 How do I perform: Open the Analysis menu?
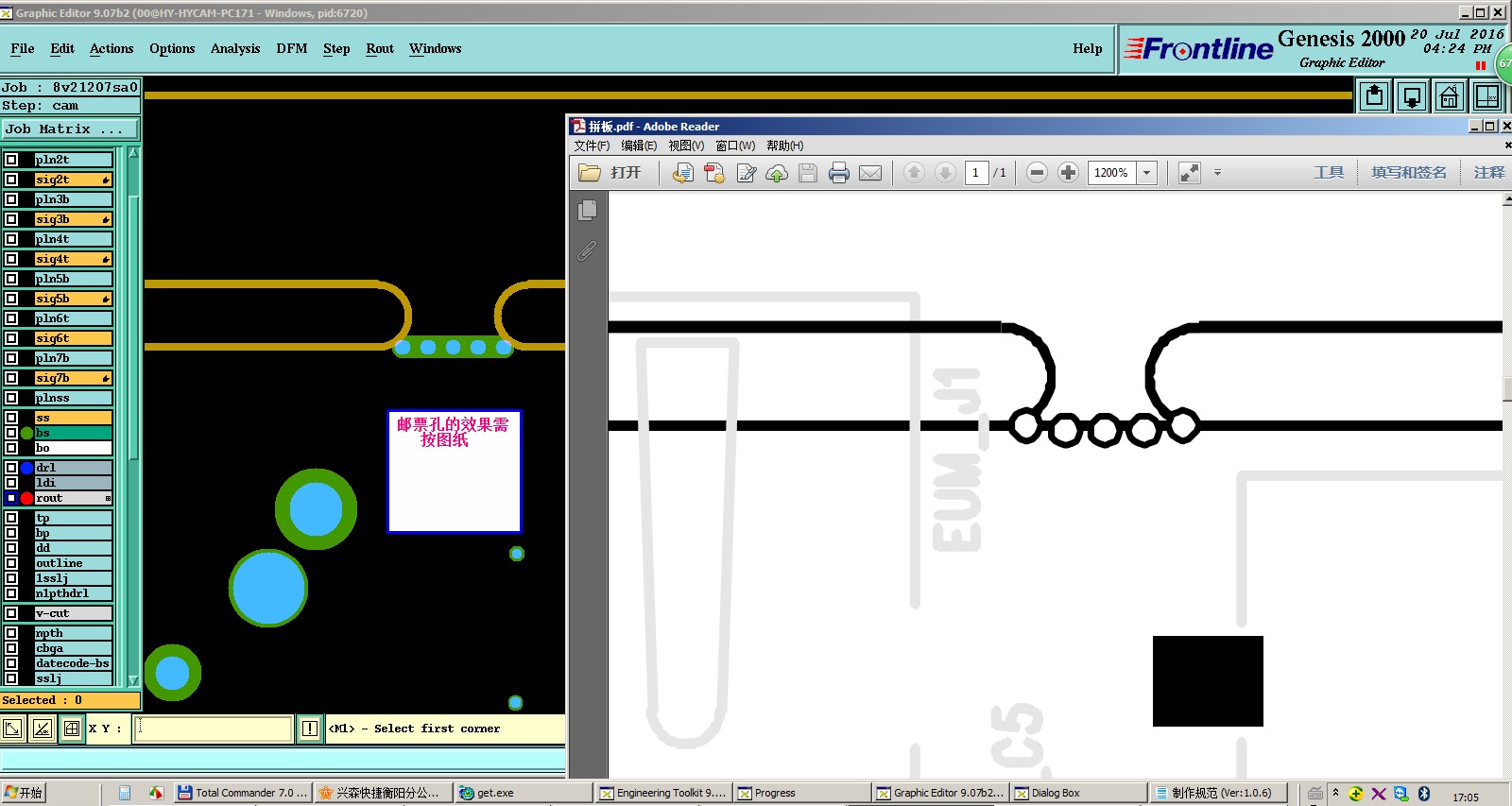pos(235,49)
